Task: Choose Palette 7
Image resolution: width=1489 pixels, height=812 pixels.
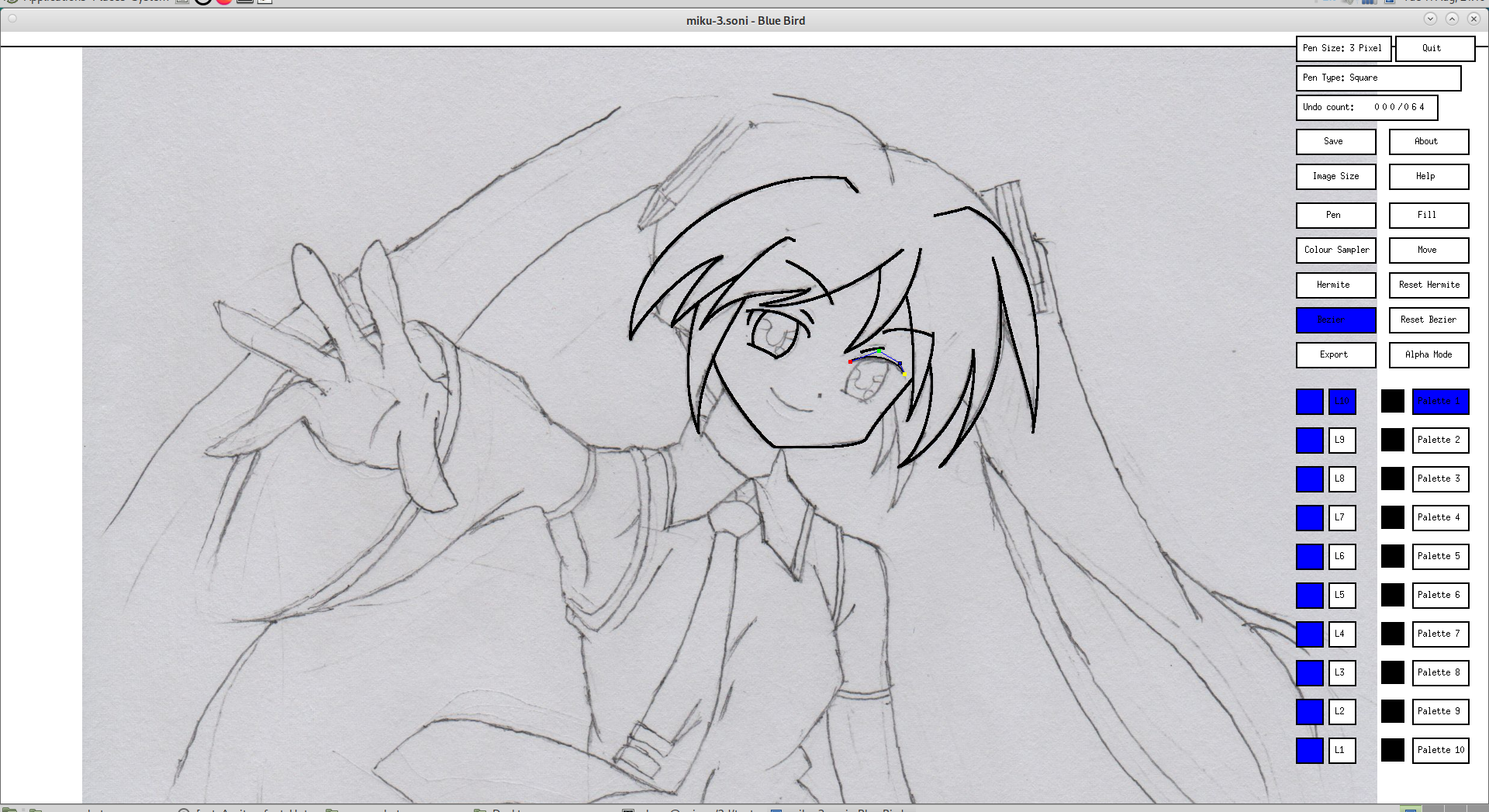Action: [x=1440, y=634]
